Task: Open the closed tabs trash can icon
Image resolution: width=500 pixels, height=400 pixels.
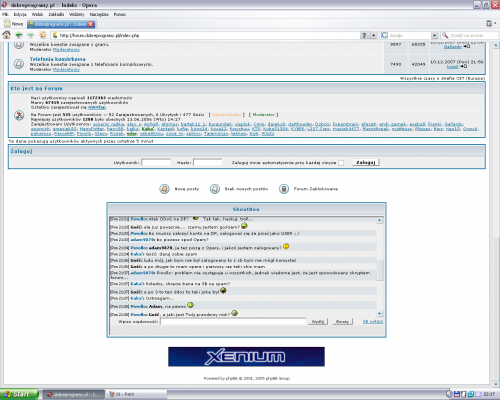Action: point(489,24)
